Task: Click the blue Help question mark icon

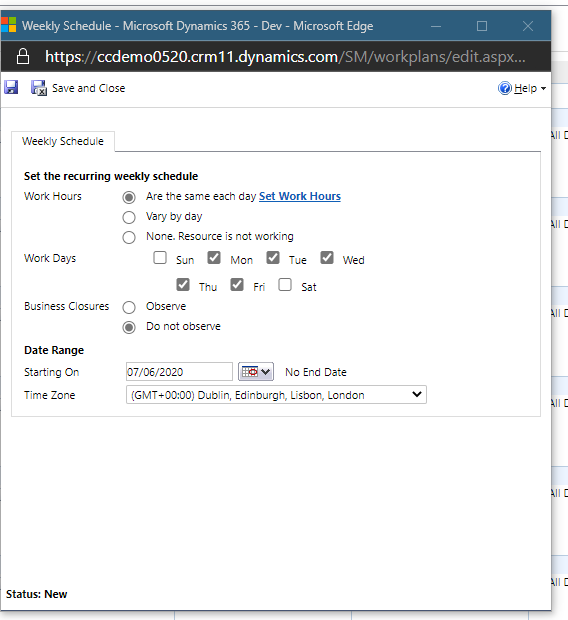Action: (x=505, y=88)
